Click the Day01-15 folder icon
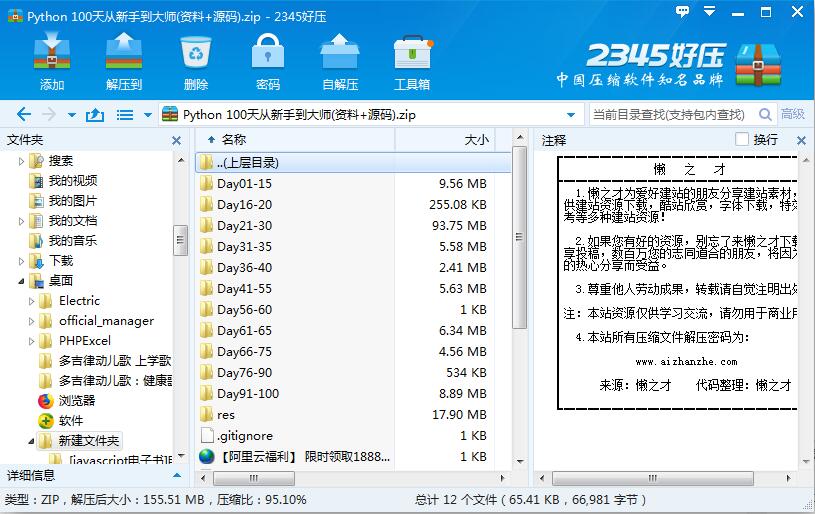Image resolution: width=815 pixels, height=514 pixels. point(207,183)
